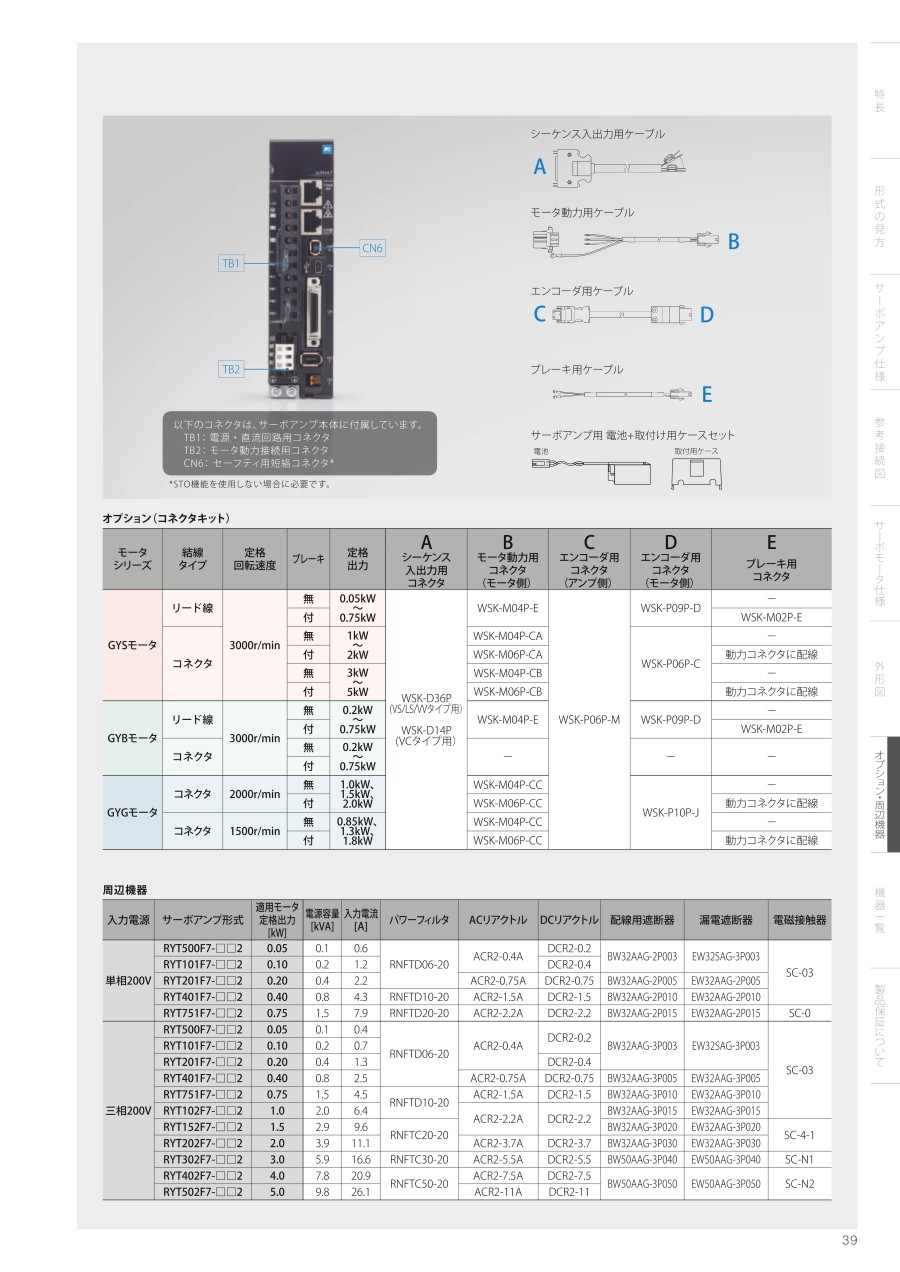Open the 形式の見方 side tab

point(881,216)
